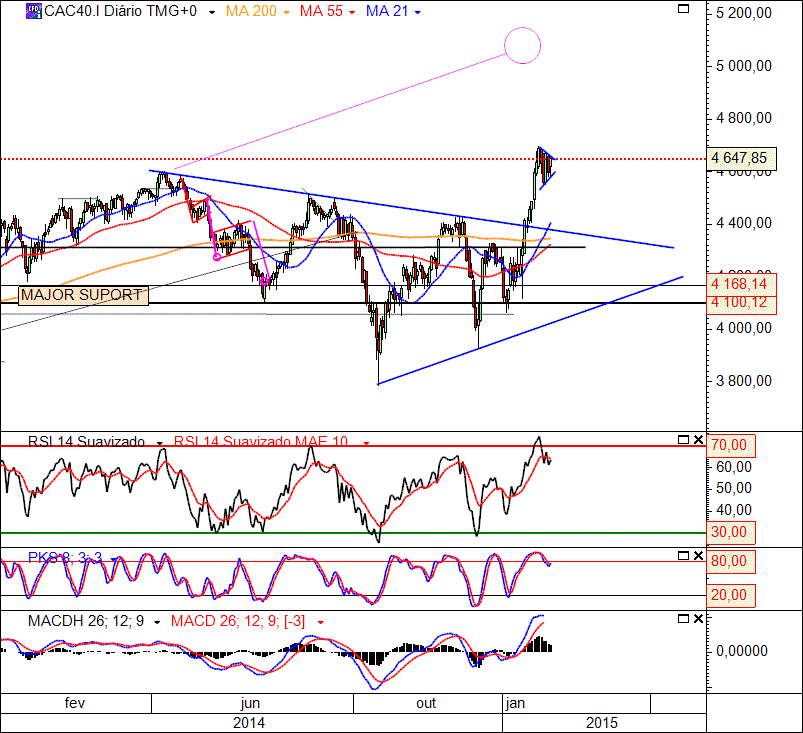Maximize the main price chart panel
The width and height of the screenshot is (803, 733).
[x=683, y=9]
